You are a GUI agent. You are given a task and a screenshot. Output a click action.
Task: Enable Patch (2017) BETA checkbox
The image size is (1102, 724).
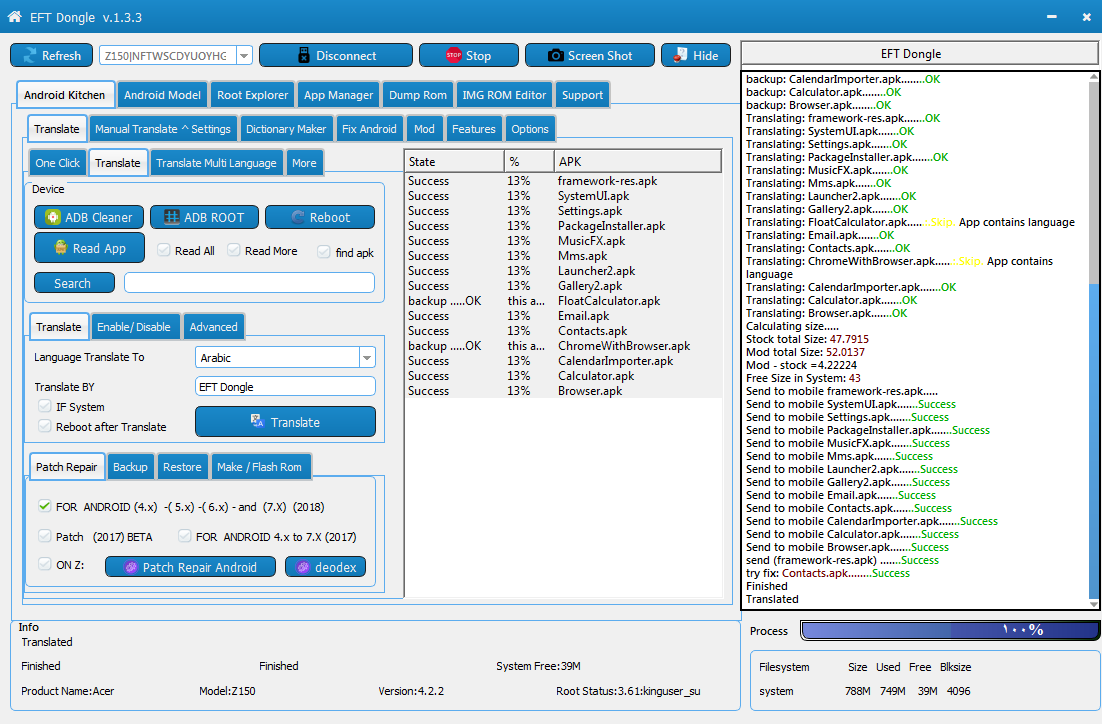[45, 536]
